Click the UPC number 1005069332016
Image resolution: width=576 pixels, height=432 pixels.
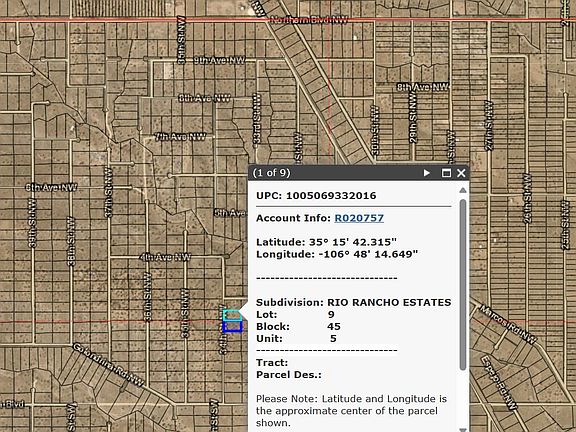point(331,195)
